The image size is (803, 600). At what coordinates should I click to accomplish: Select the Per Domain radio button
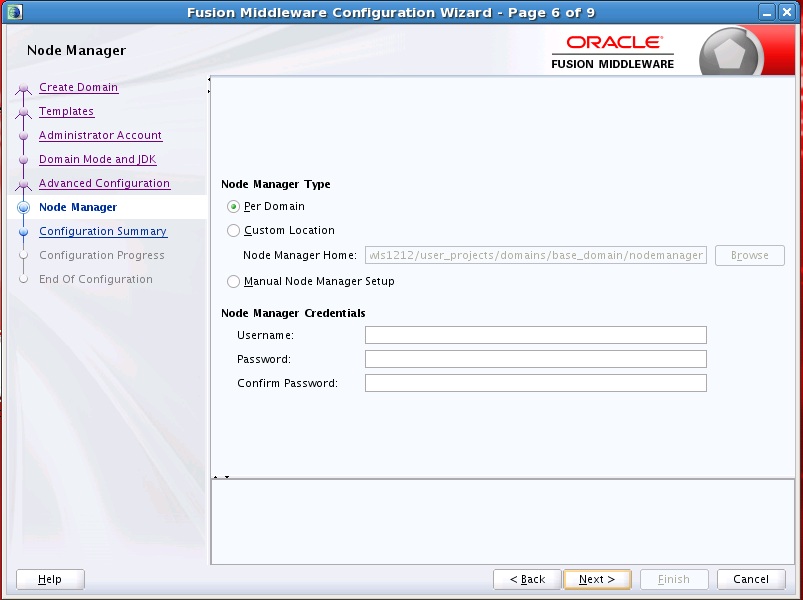234,207
